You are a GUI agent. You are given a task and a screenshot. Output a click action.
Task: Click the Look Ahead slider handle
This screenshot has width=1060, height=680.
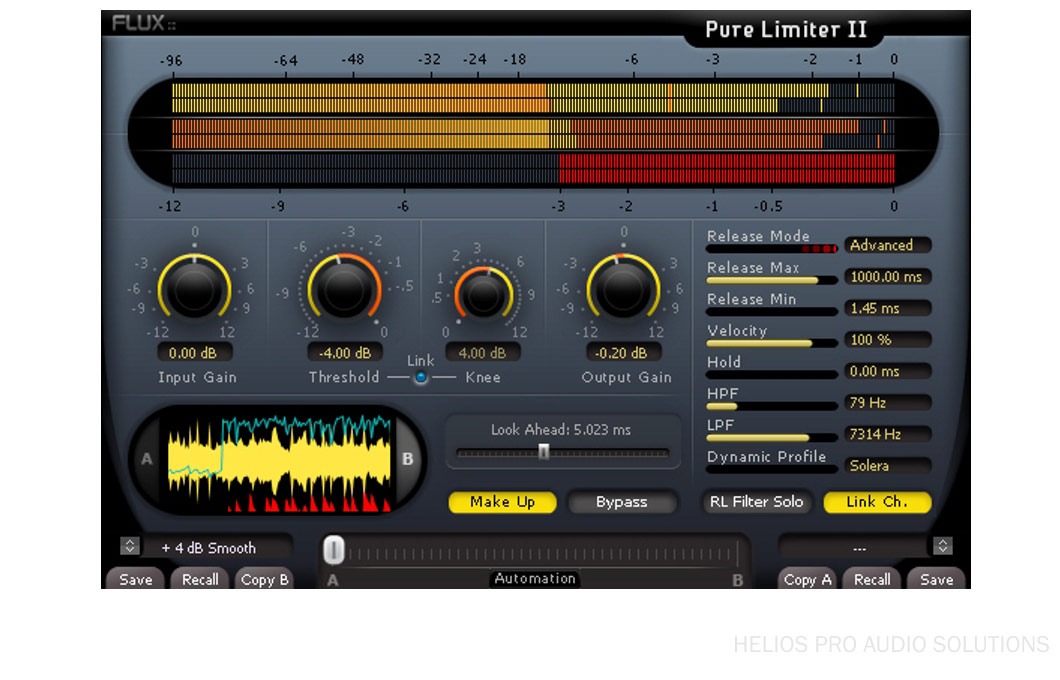[543, 452]
